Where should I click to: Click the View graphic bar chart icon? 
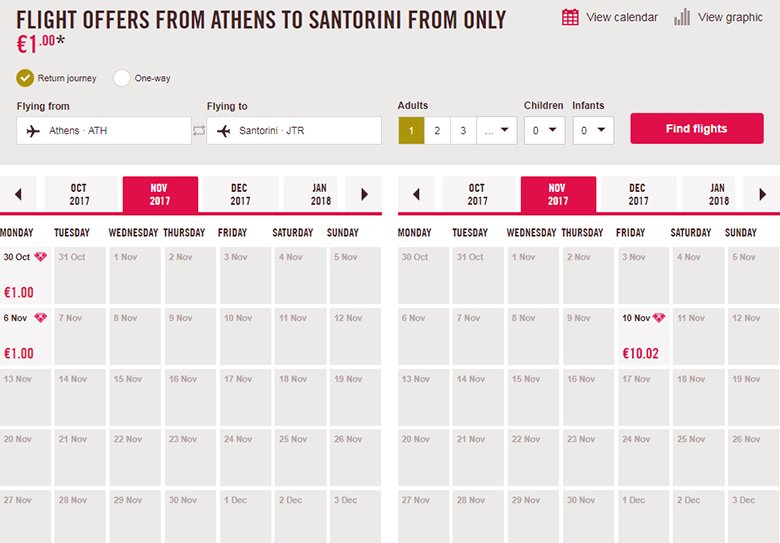(x=682, y=17)
